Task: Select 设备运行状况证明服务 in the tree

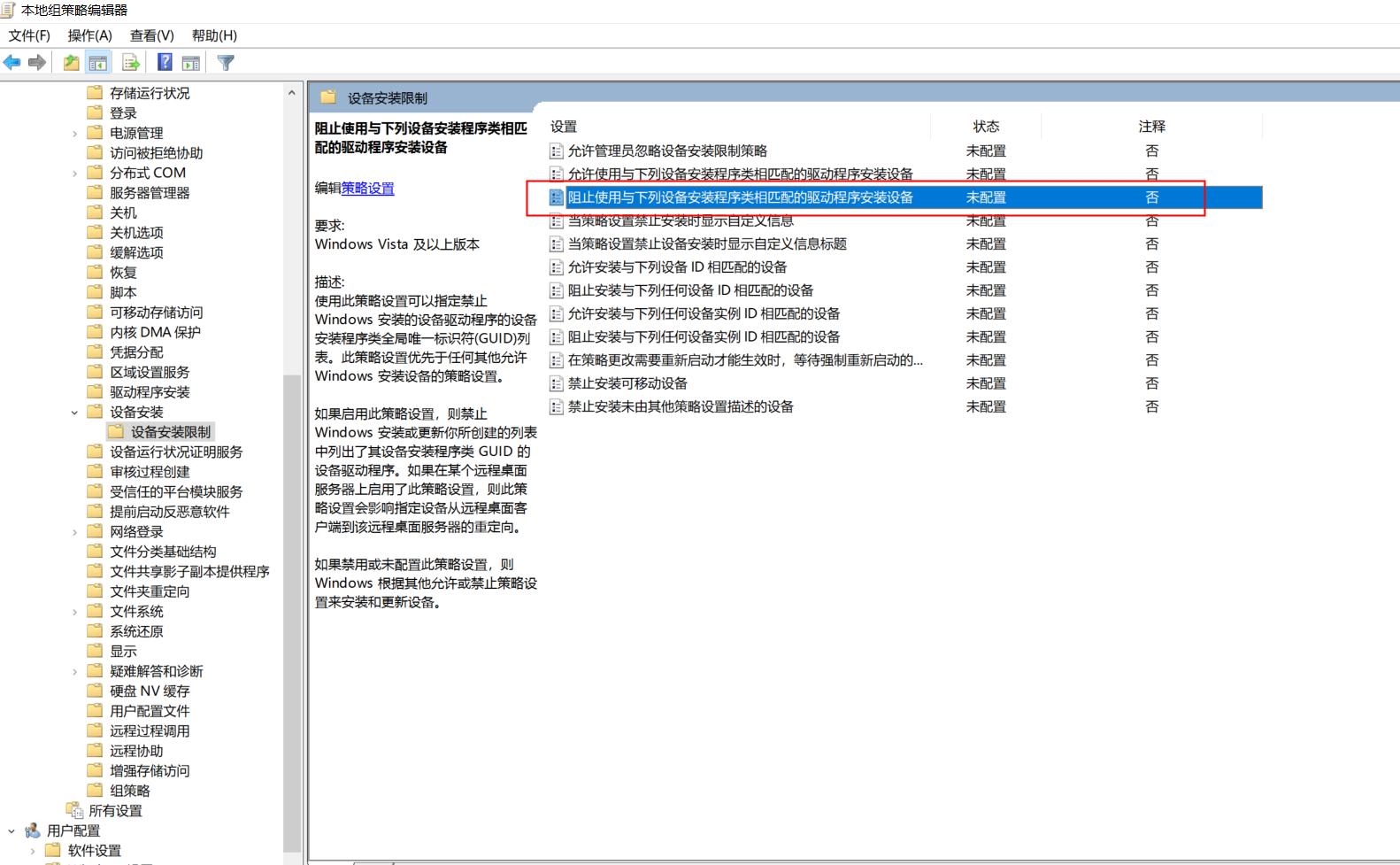Action: (x=176, y=452)
